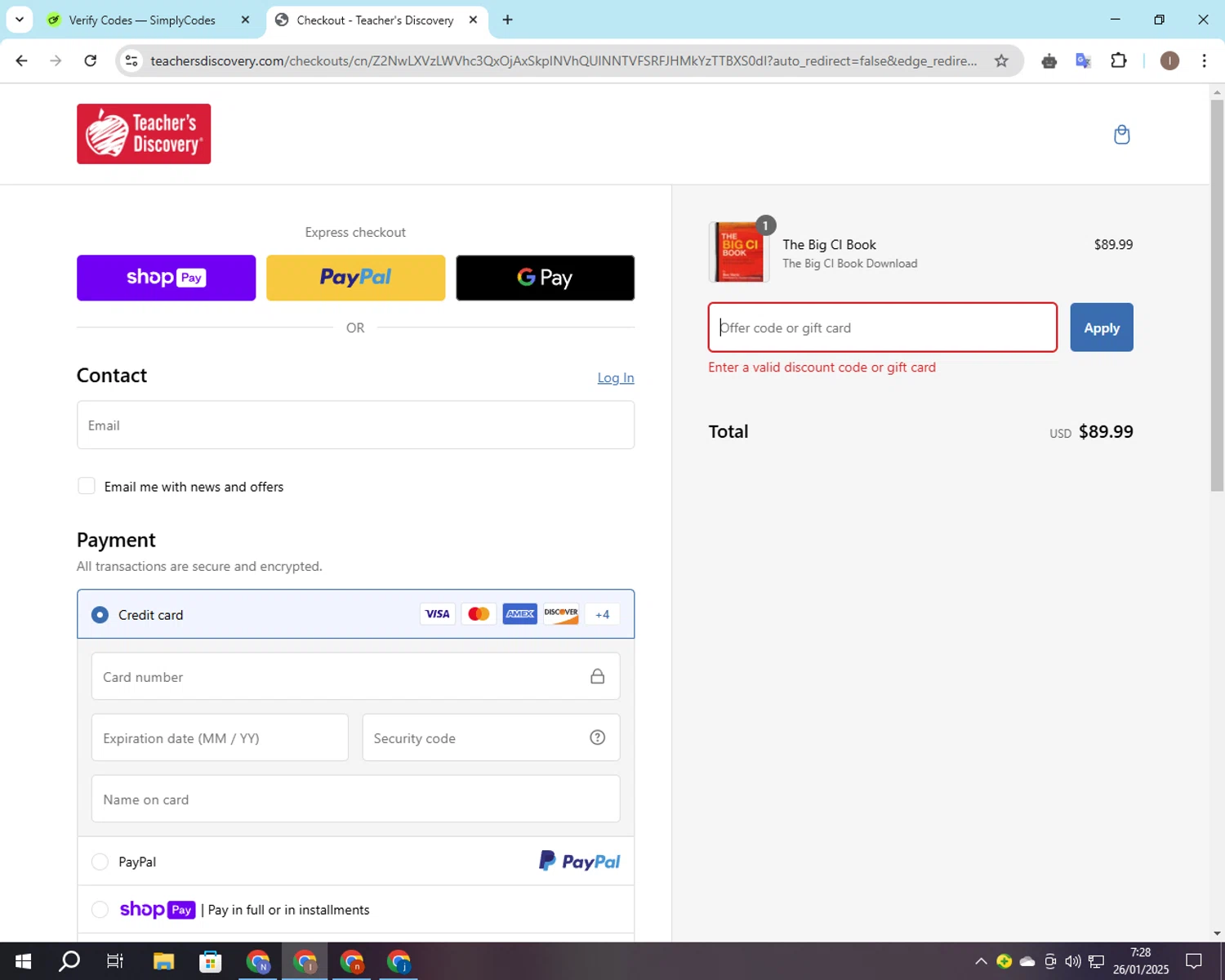Close the Verify Codes — SimplyCodes tab

pyautogui.click(x=245, y=20)
